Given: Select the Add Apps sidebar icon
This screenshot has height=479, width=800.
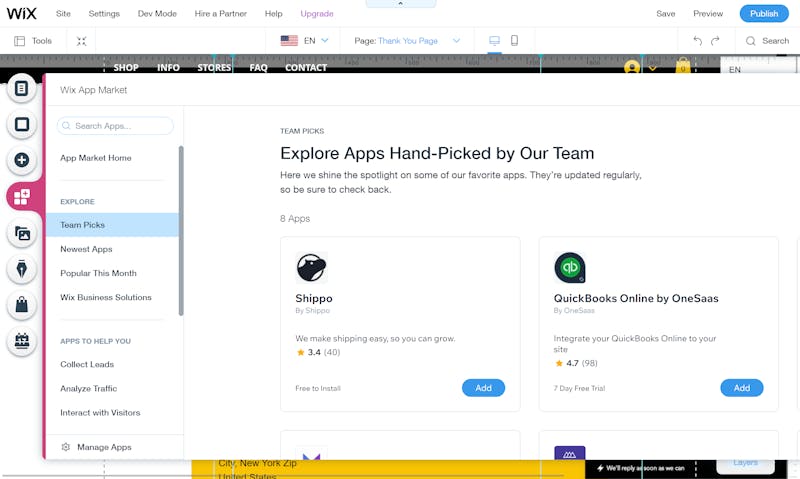Looking at the screenshot, I should click(x=21, y=196).
